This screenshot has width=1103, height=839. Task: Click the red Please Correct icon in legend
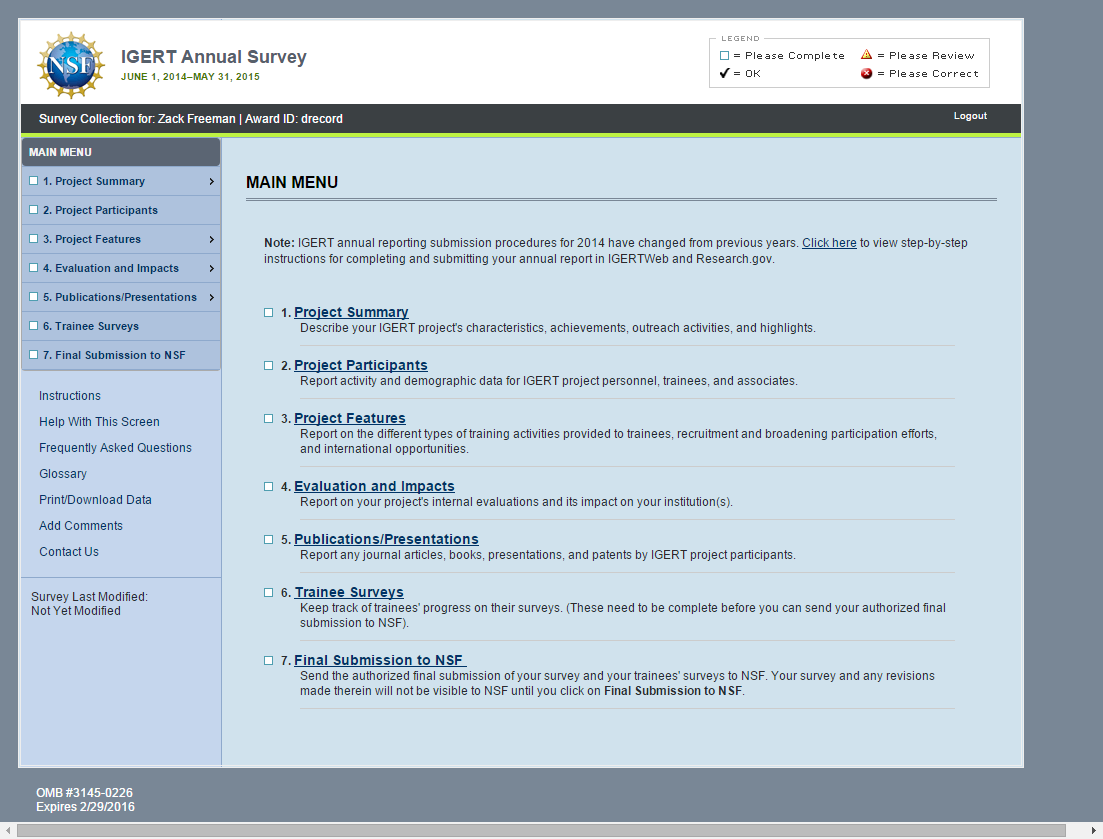866,74
